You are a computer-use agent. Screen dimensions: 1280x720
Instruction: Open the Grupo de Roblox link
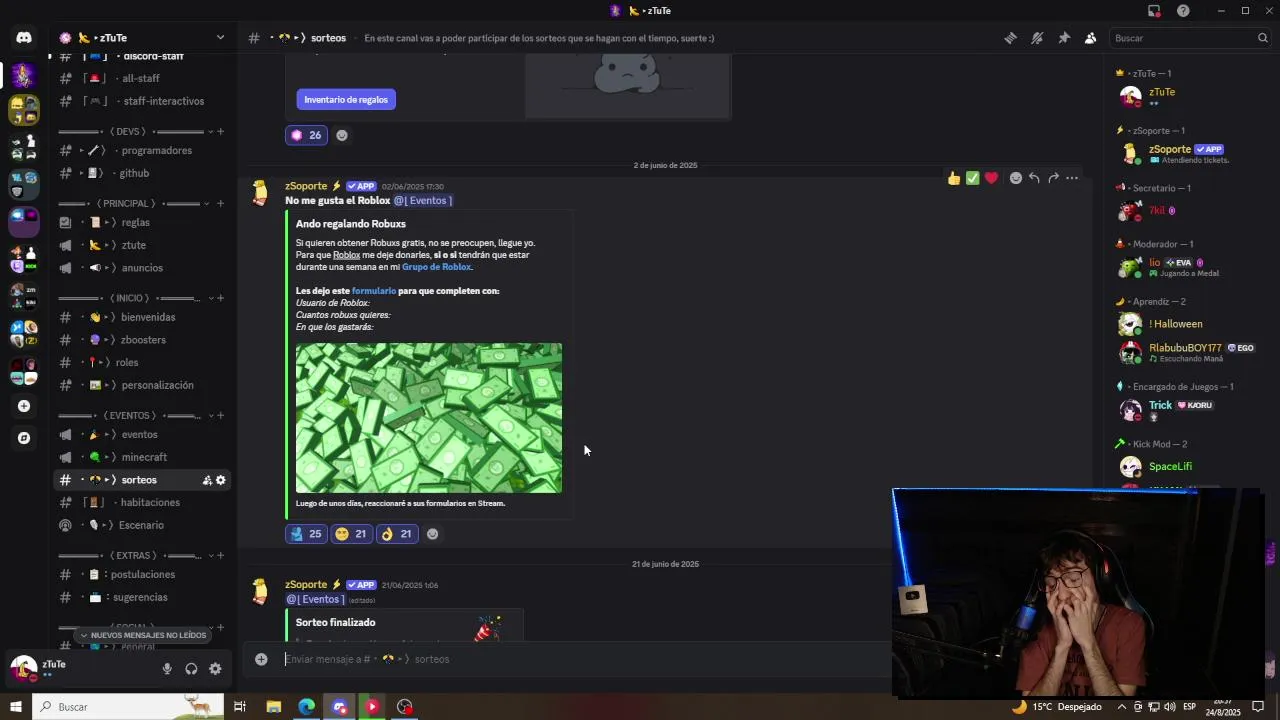tap(436, 267)
